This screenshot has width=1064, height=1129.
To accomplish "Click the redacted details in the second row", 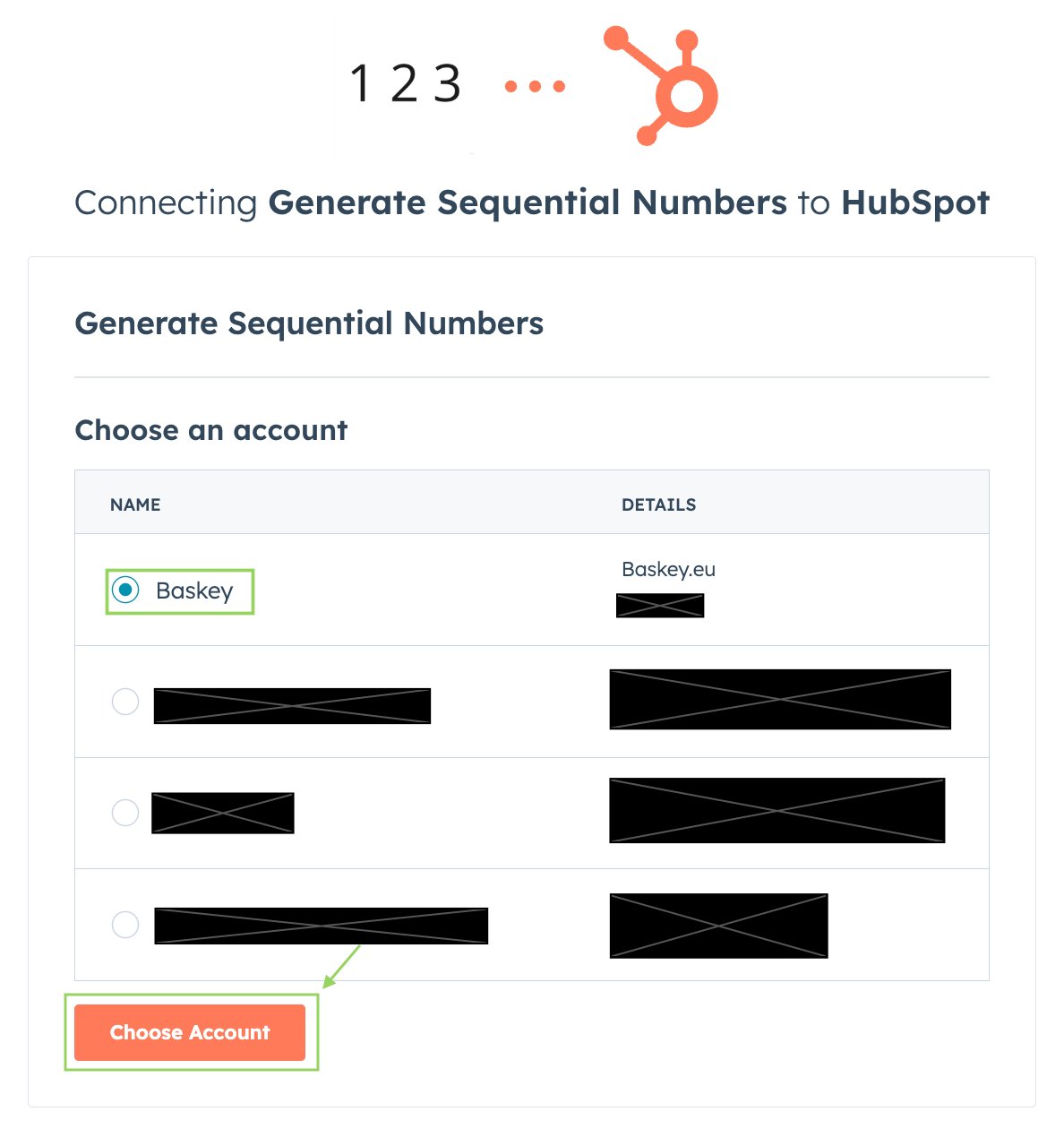I will (780, 699).
